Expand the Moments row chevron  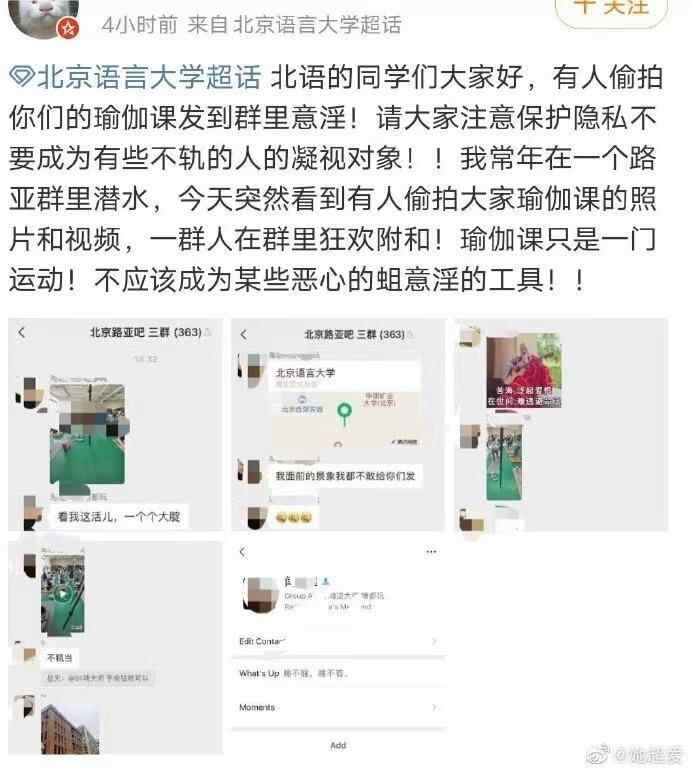434,707
